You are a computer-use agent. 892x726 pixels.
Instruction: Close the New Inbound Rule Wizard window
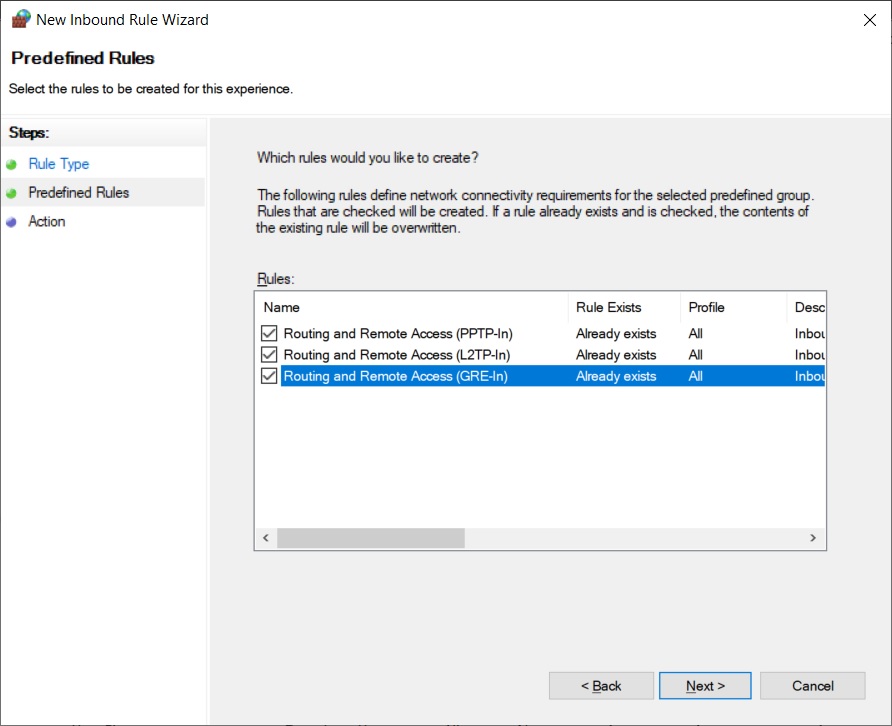(x=869, y=20)
